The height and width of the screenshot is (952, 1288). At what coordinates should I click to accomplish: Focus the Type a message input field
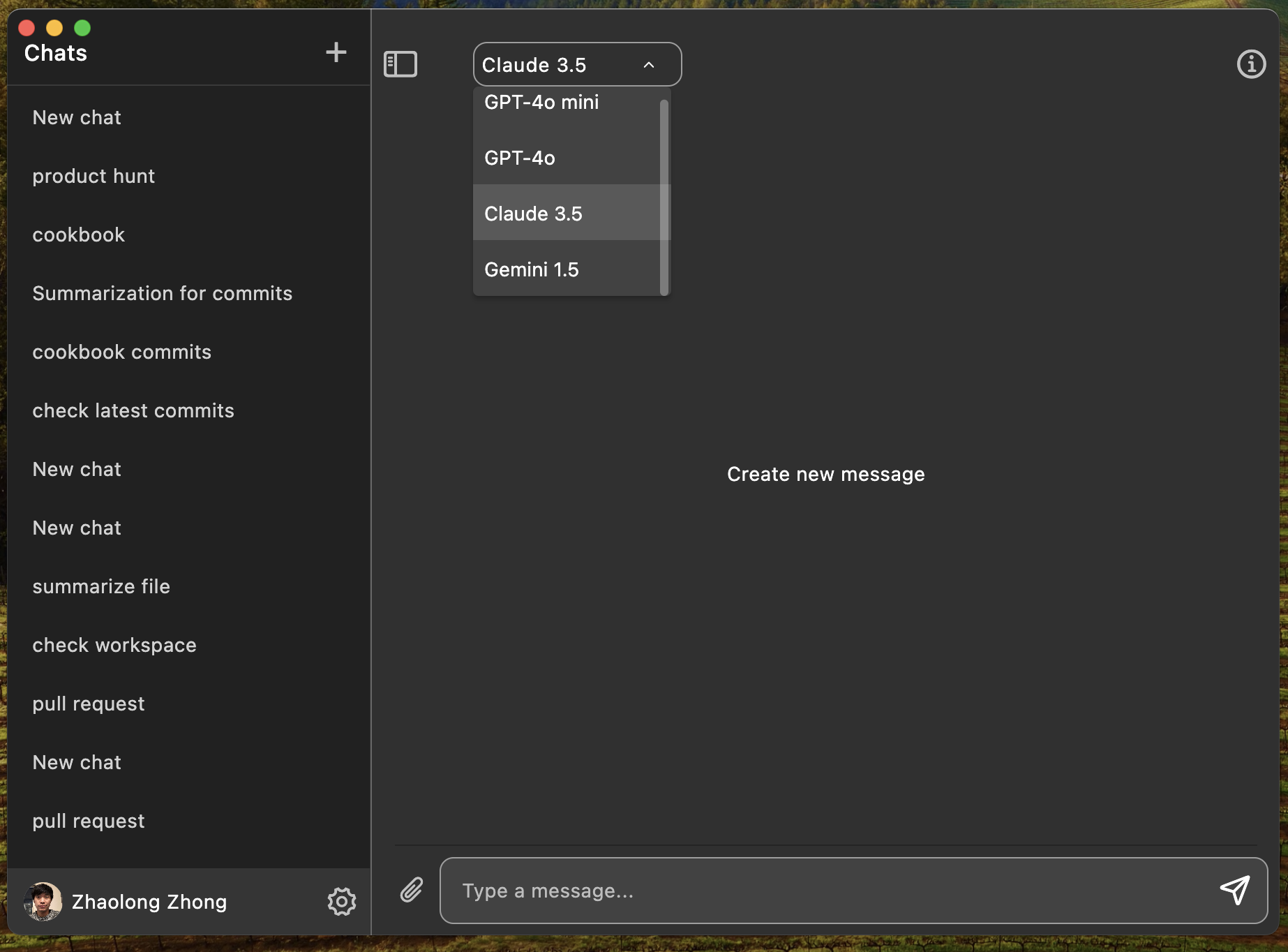click(853, 891)
